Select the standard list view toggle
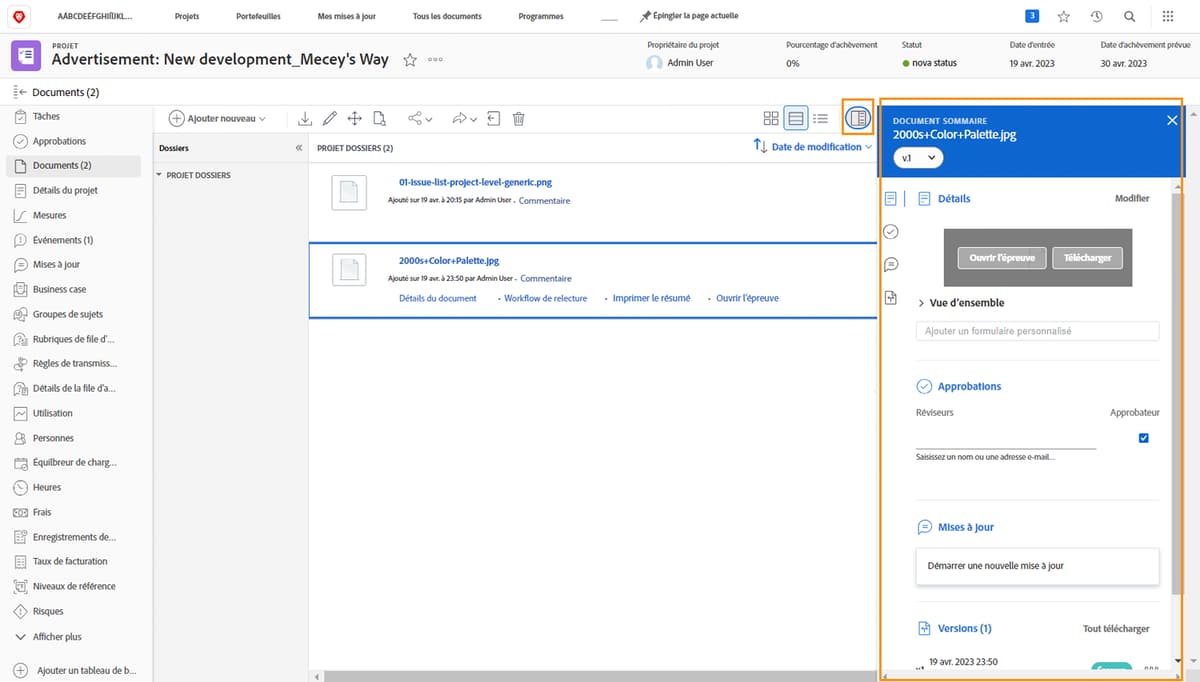 [795, 118]
